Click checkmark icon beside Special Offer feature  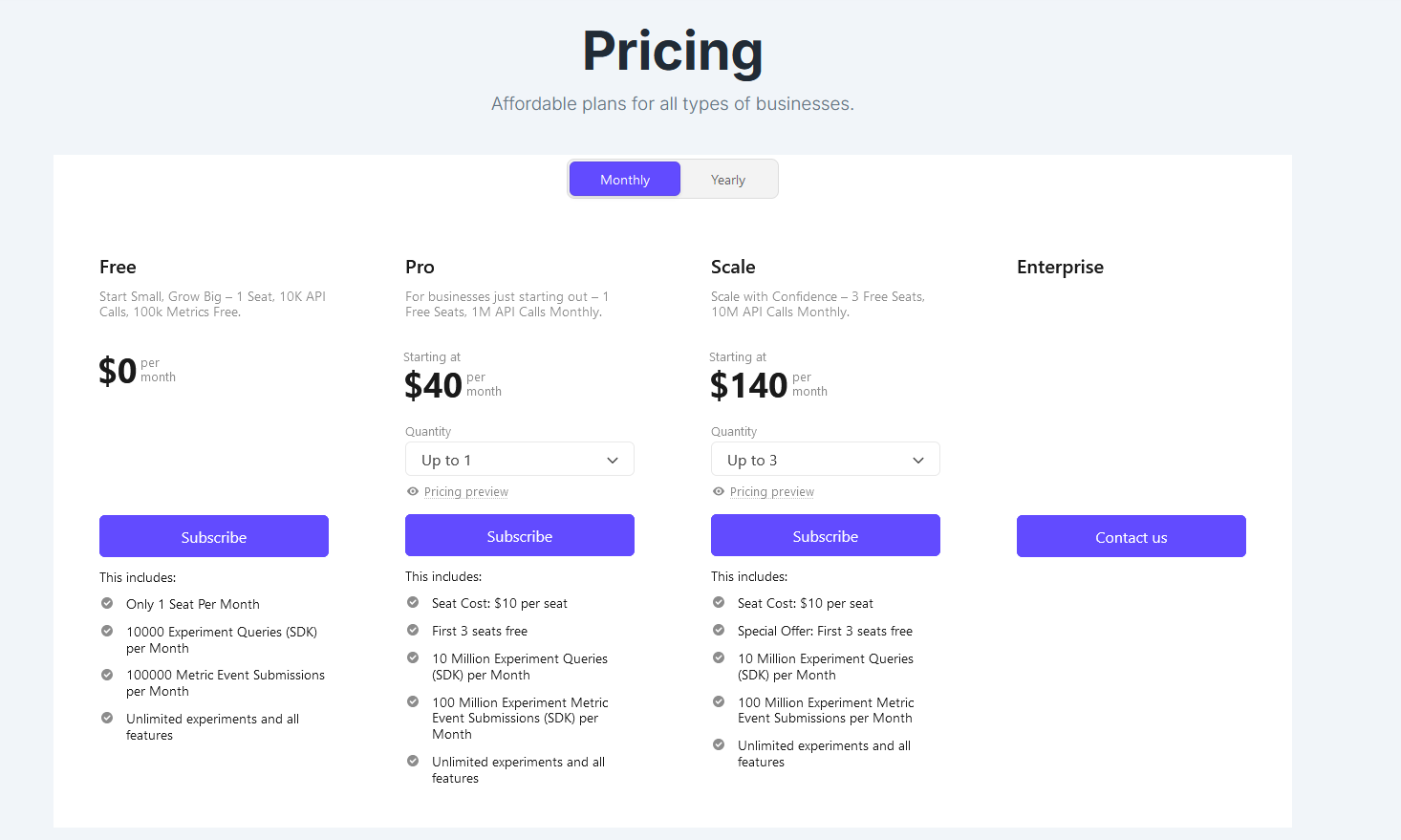click(x=719, y=630)
